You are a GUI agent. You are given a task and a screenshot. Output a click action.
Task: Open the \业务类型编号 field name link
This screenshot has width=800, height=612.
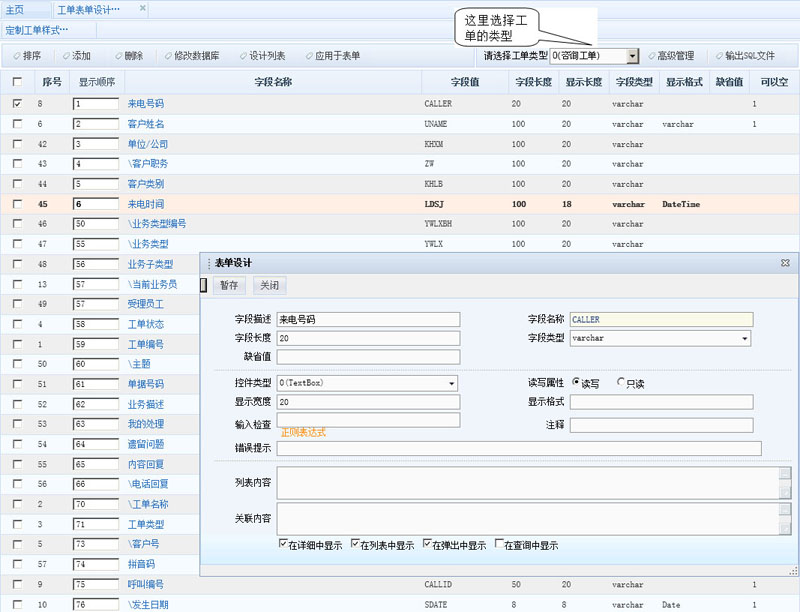point(157,224)
